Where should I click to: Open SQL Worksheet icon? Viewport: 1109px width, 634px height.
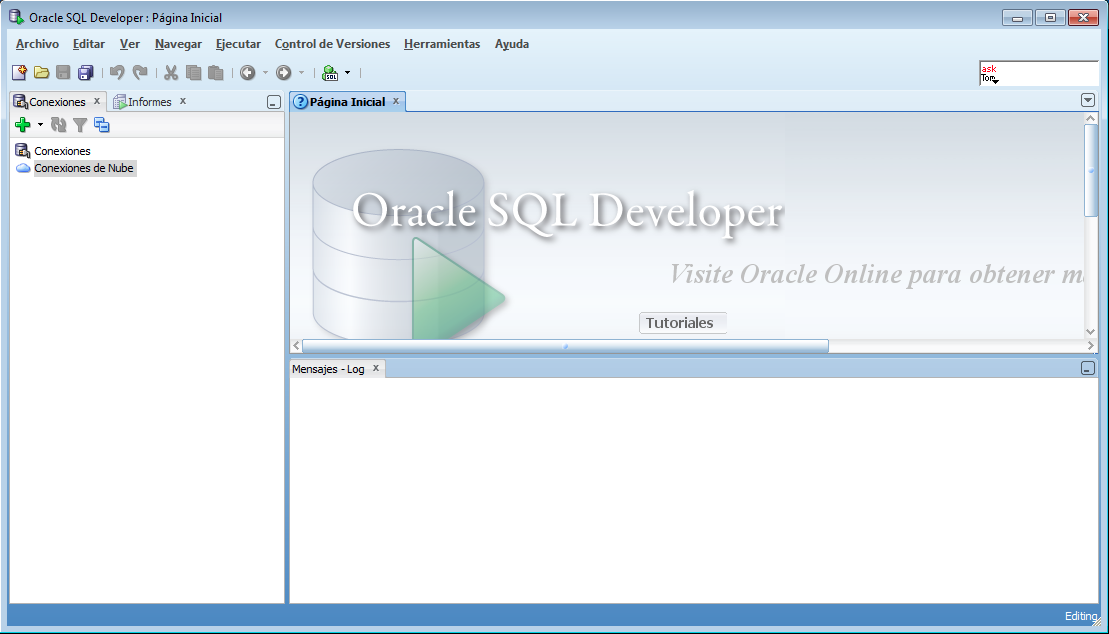pos(330,72)
